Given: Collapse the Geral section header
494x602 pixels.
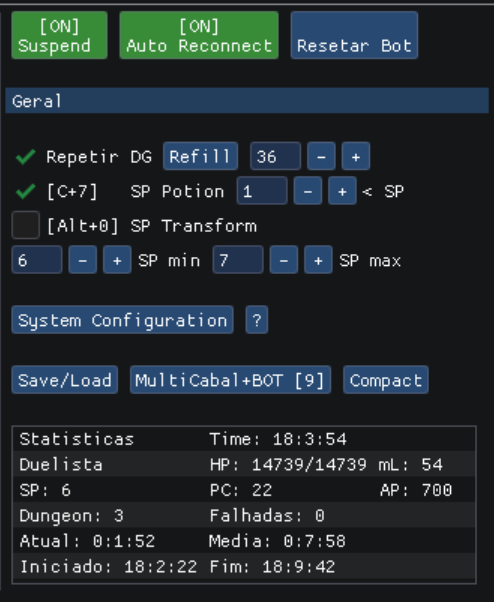Looking at the screenshot, I should (x=247, y=101).
